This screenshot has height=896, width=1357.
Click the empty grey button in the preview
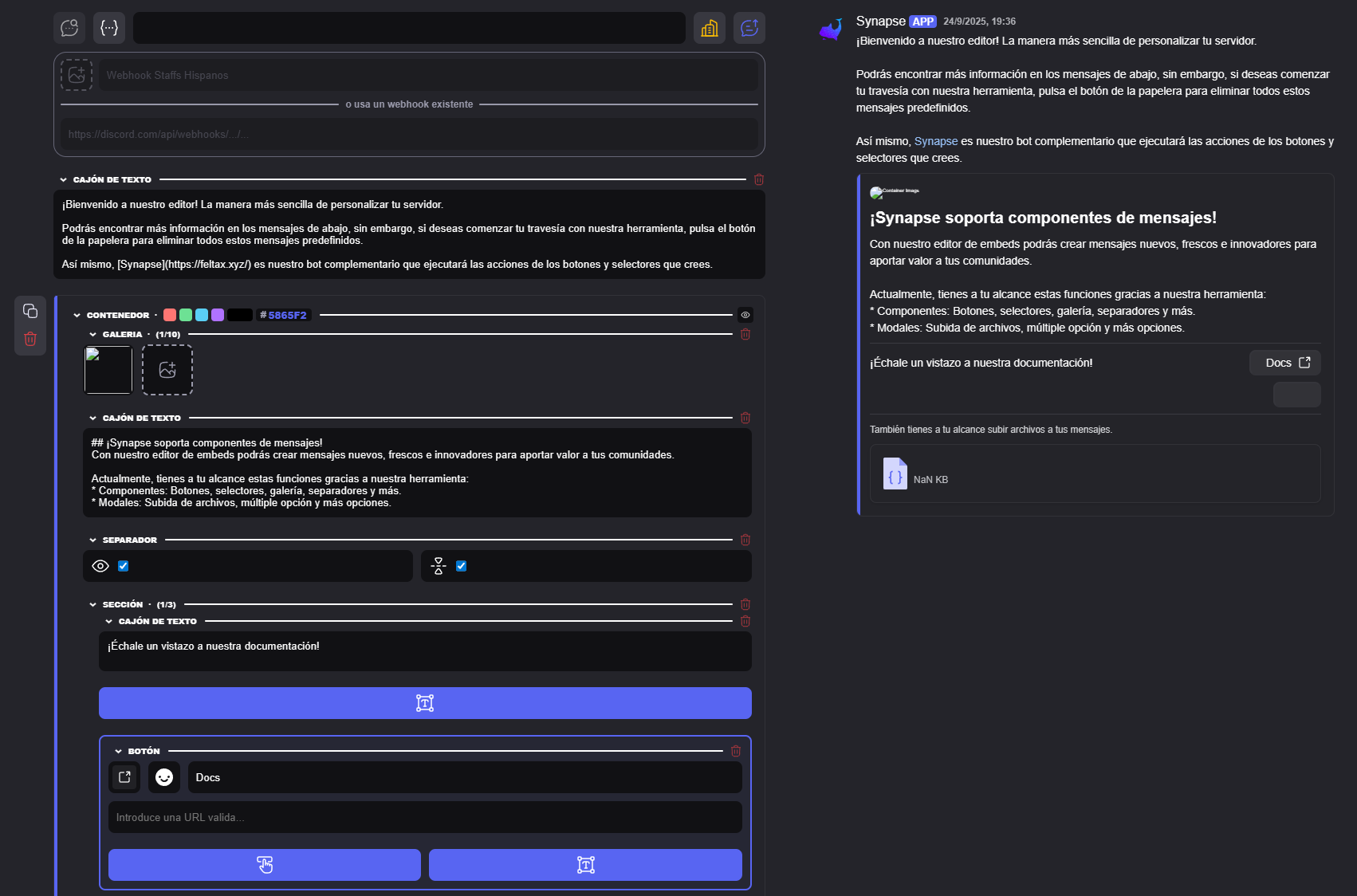pyautogui.click(x=1297, y=395)
